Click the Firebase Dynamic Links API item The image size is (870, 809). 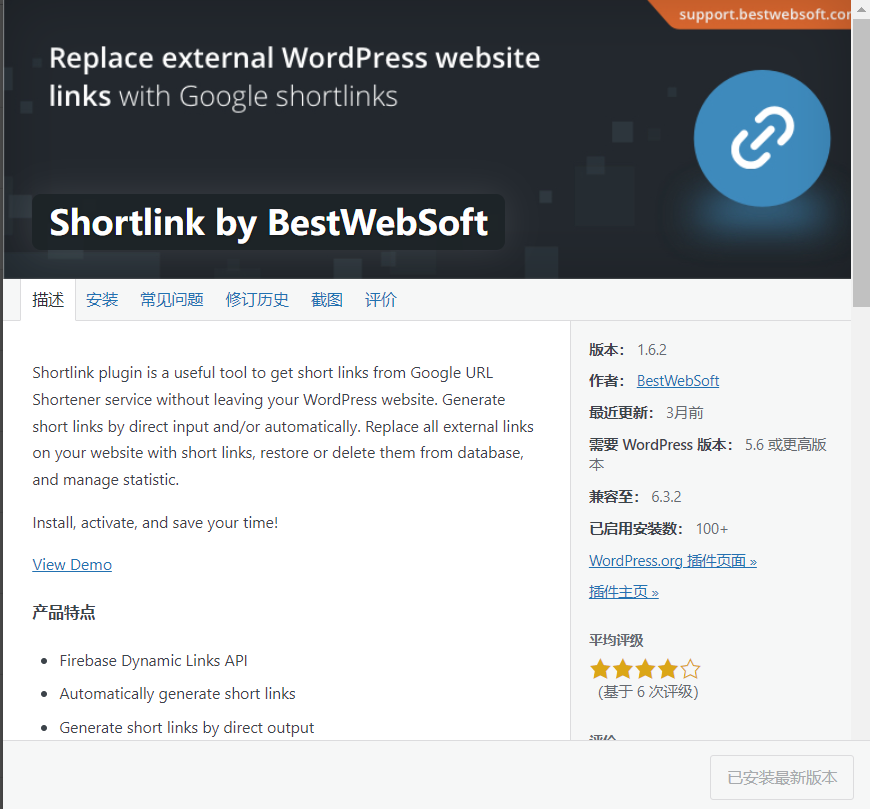[x=153, y=661]
